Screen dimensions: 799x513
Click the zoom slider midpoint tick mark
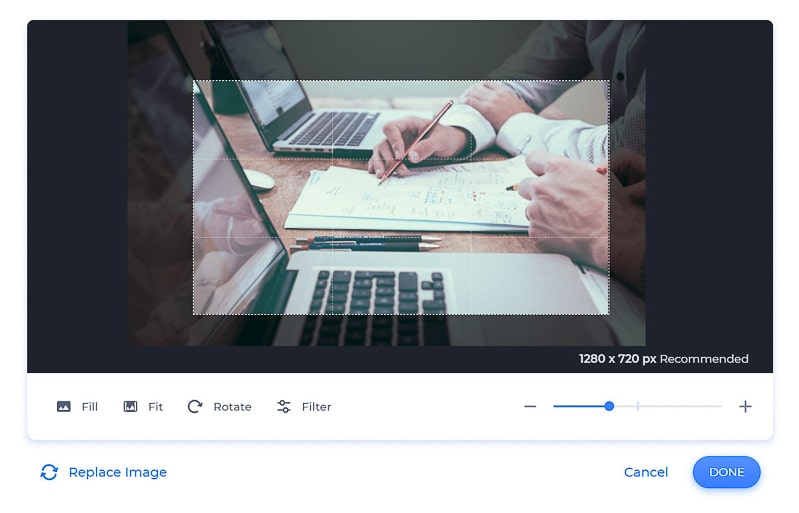637,406
